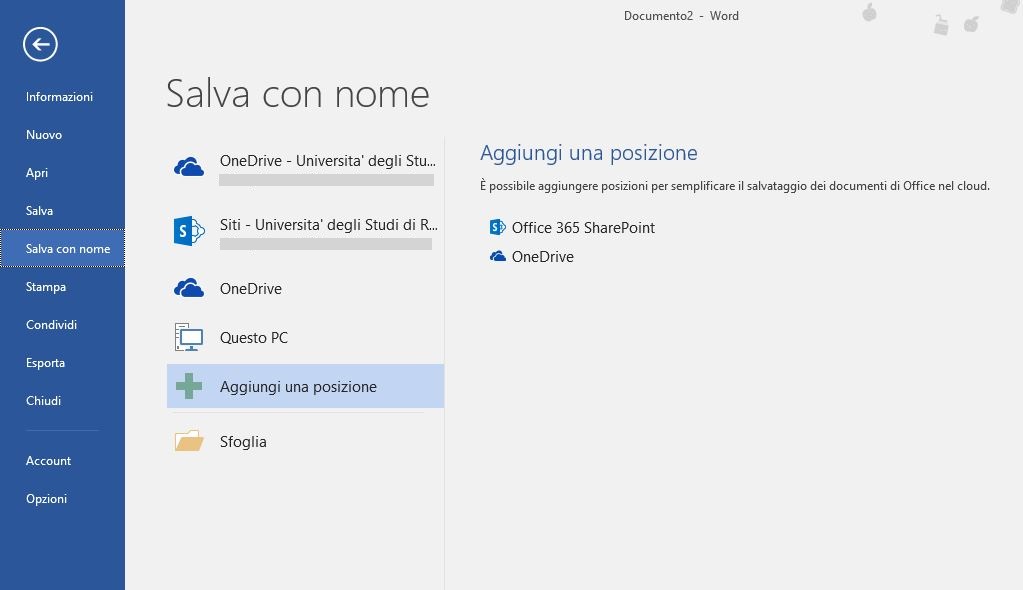Open Opzioni in the sidebar
This screenshot has width=1023, height=590.
[46, 498]
